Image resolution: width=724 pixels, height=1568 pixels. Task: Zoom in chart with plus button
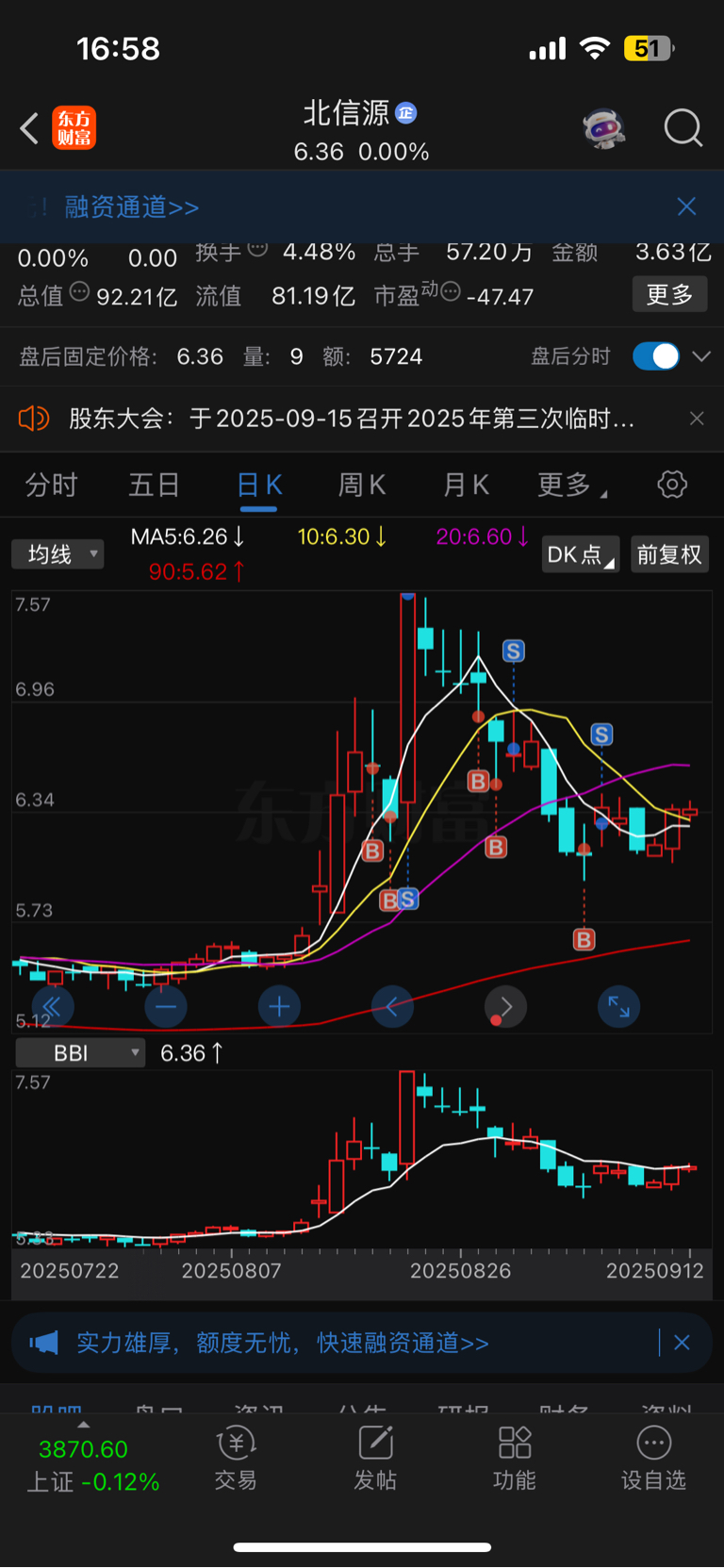point(279,1007)
